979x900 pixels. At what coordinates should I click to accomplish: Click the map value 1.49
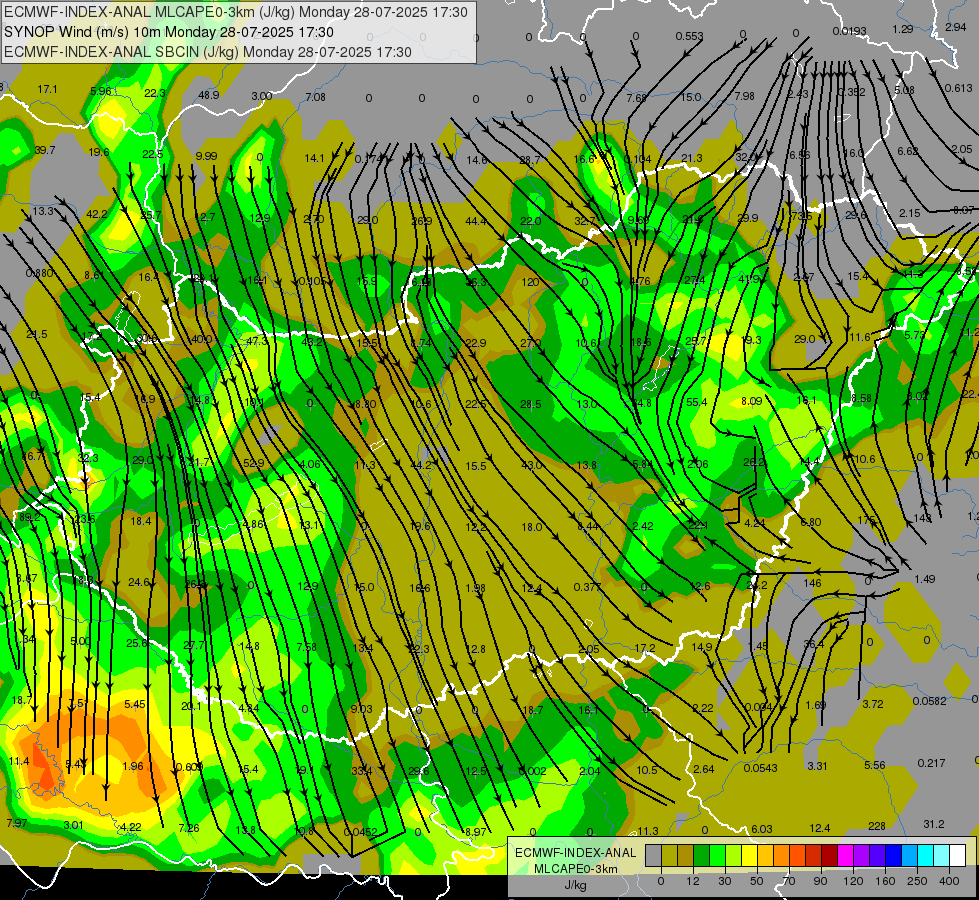[925, 579]
